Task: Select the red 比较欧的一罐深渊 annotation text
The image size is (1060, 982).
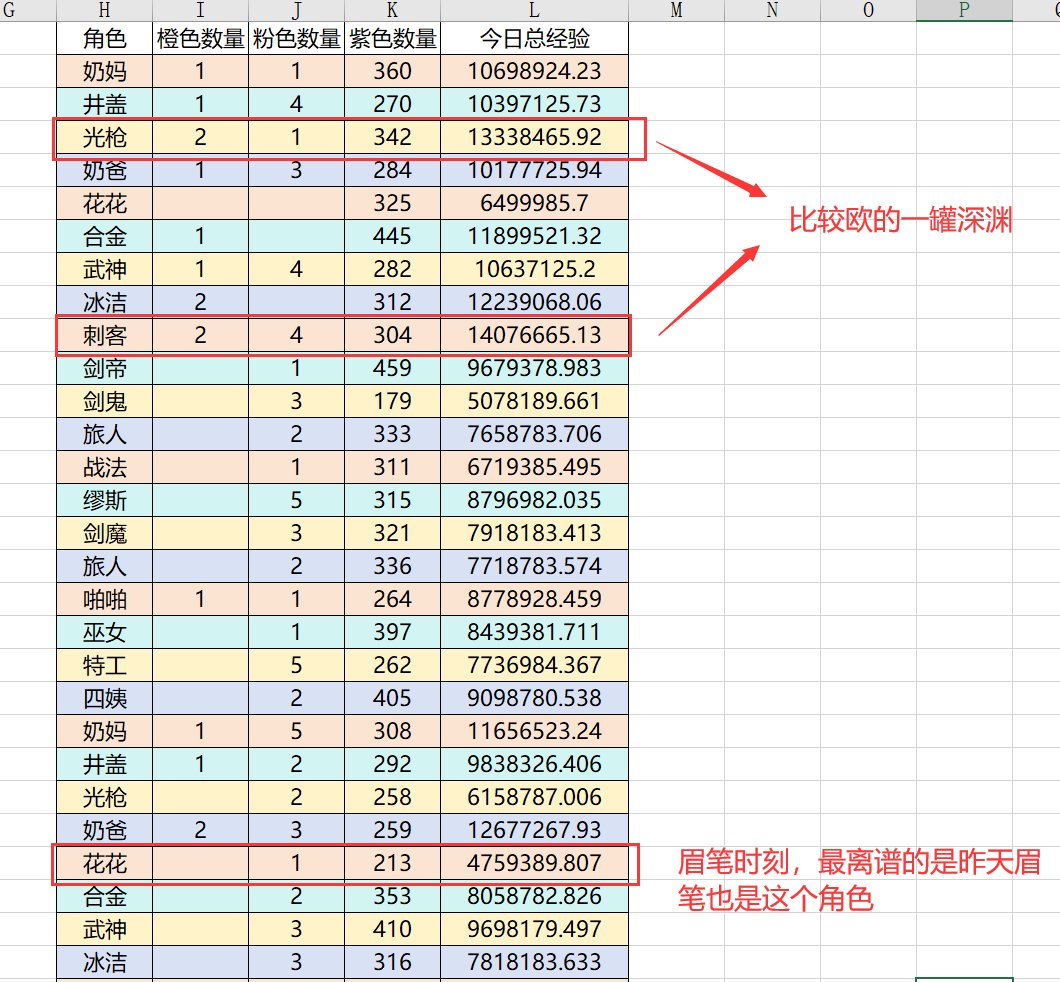Action: point(900,221)
